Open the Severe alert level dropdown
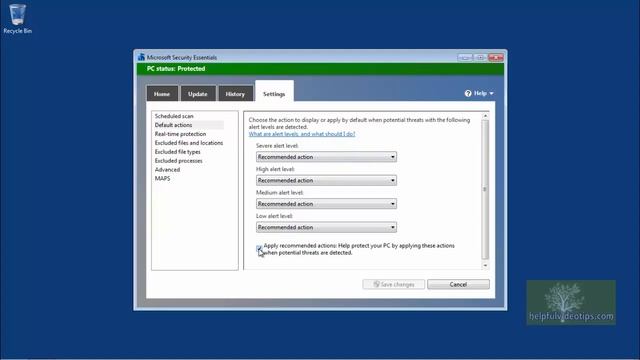The width and height of the screenshot is (640, 360). 326,157
